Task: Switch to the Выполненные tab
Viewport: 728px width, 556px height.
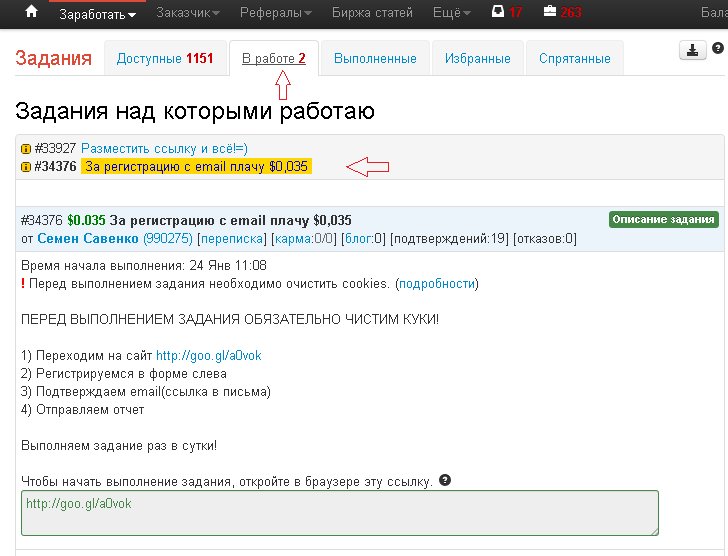Action: 375,58
